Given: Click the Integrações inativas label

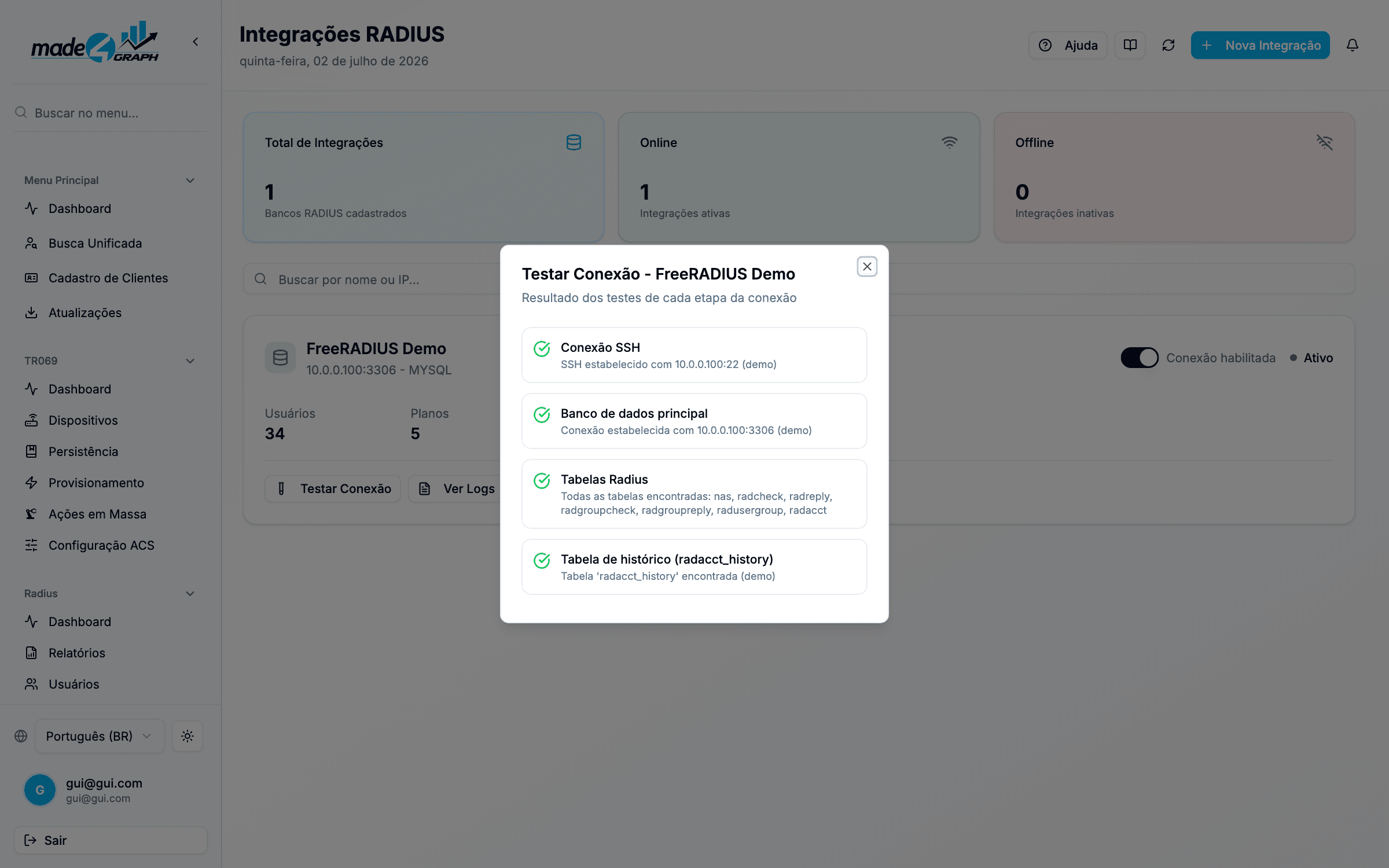Looking at the screenshot, I should (1064, 213).
